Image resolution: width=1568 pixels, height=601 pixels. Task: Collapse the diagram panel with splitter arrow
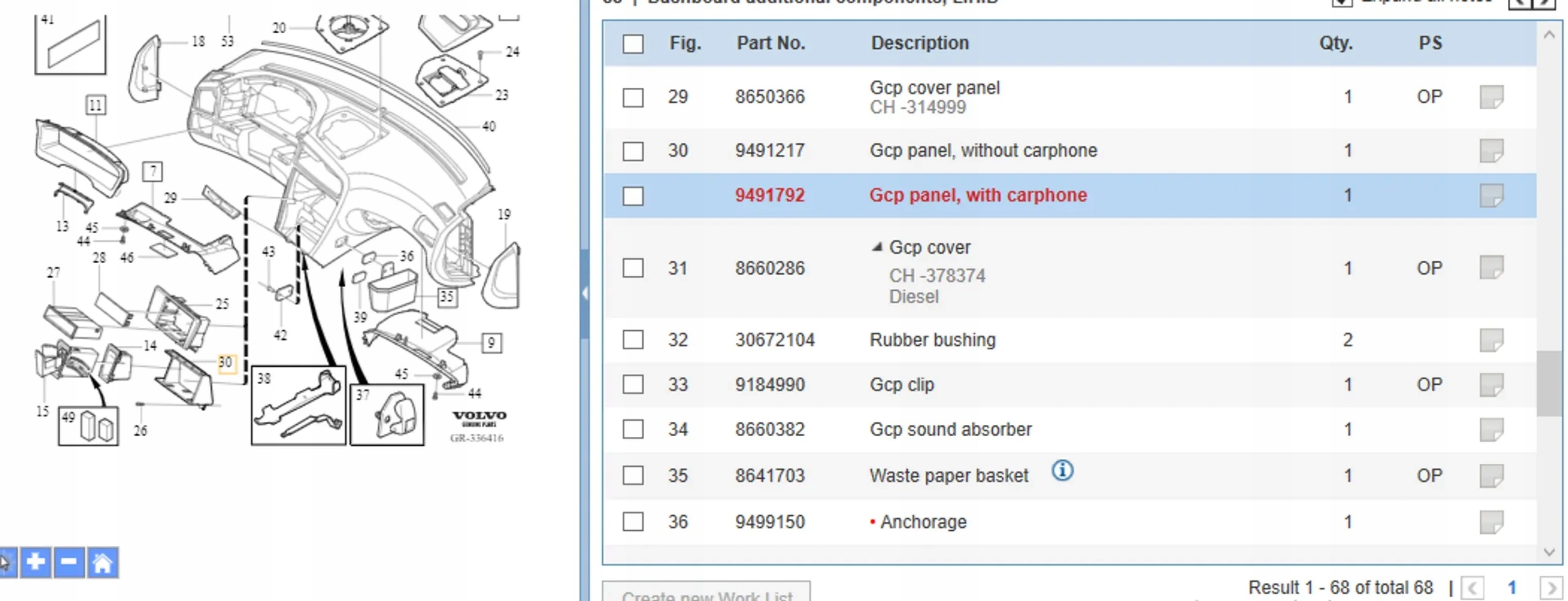pos(585,293)
